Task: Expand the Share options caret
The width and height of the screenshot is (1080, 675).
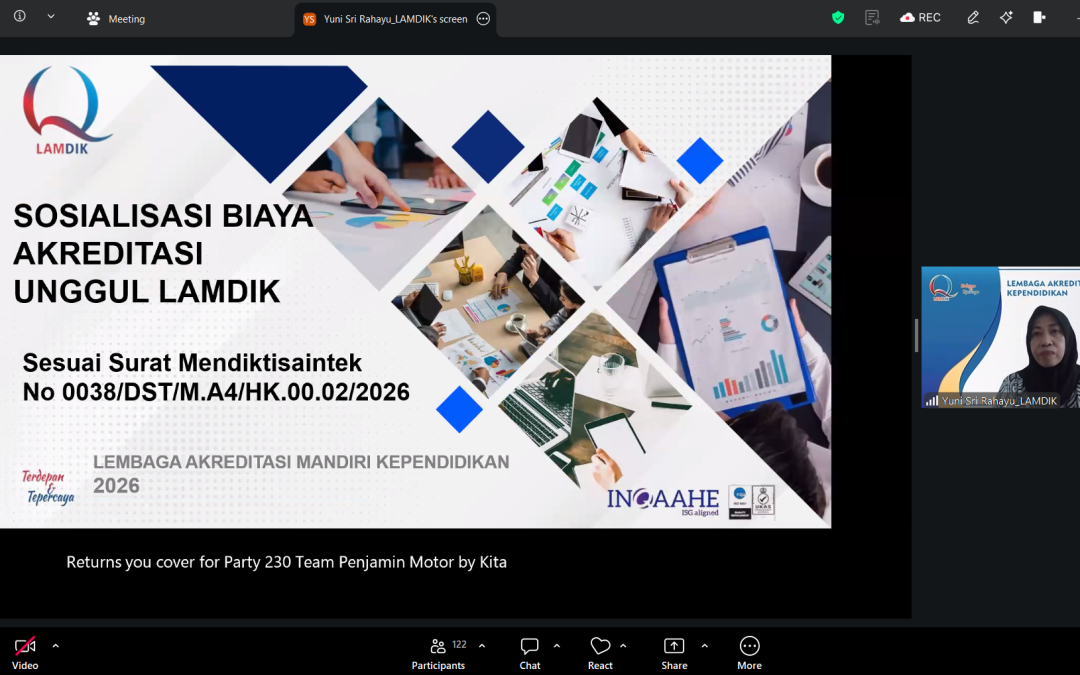Action: pyautogui.click(x=704, y=646)
